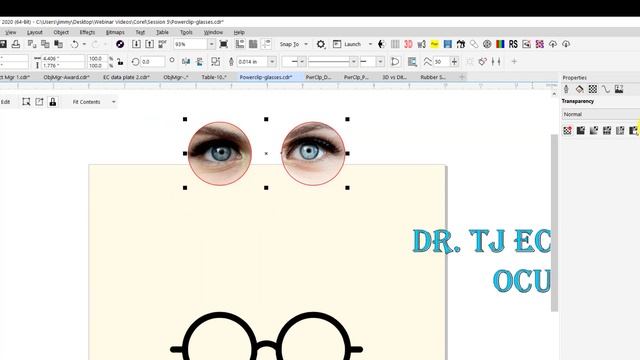
Task: Click the cloud download icon
Action: pos(566,44)
